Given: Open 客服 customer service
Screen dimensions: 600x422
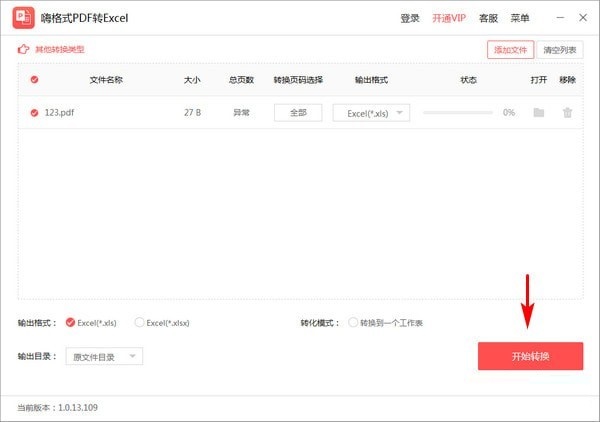Looking at the screenshot, I should tap(488, 18).
